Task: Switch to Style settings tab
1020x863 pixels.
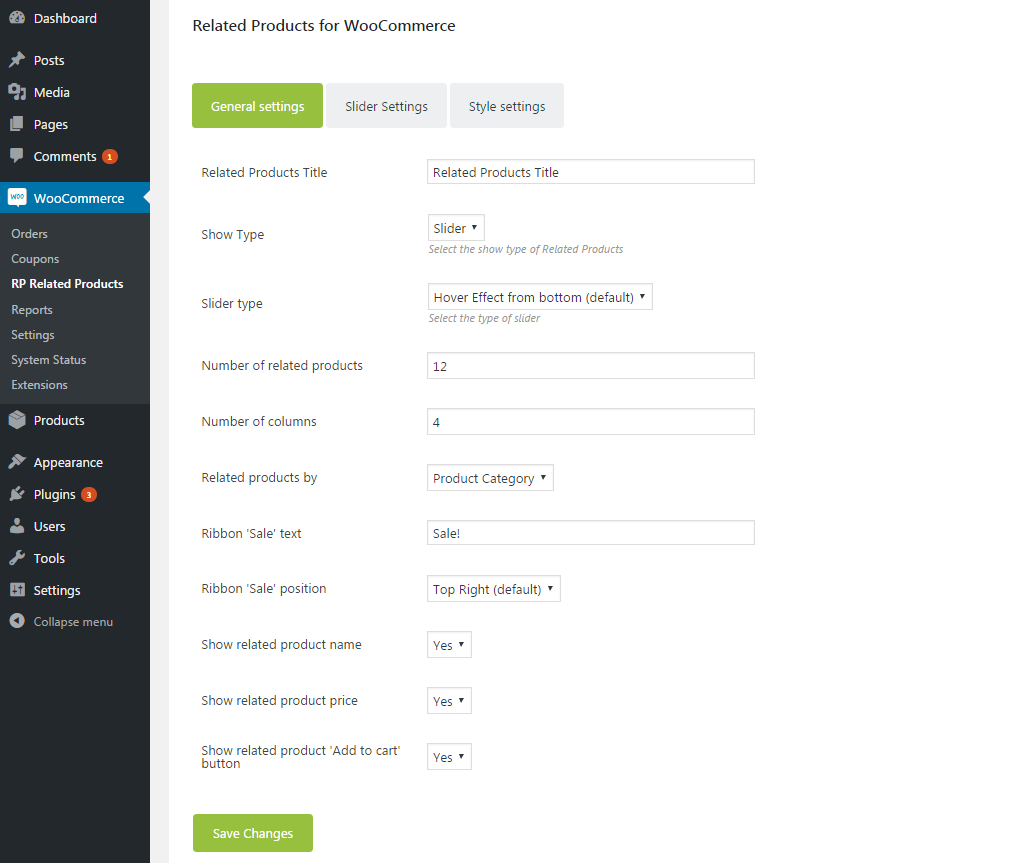Action: click(x=507, y=105)
